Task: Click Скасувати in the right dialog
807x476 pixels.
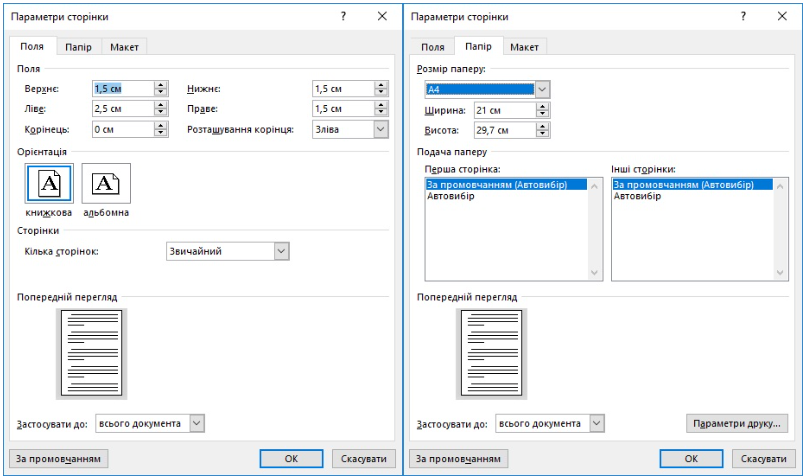Action: [763, 459]
